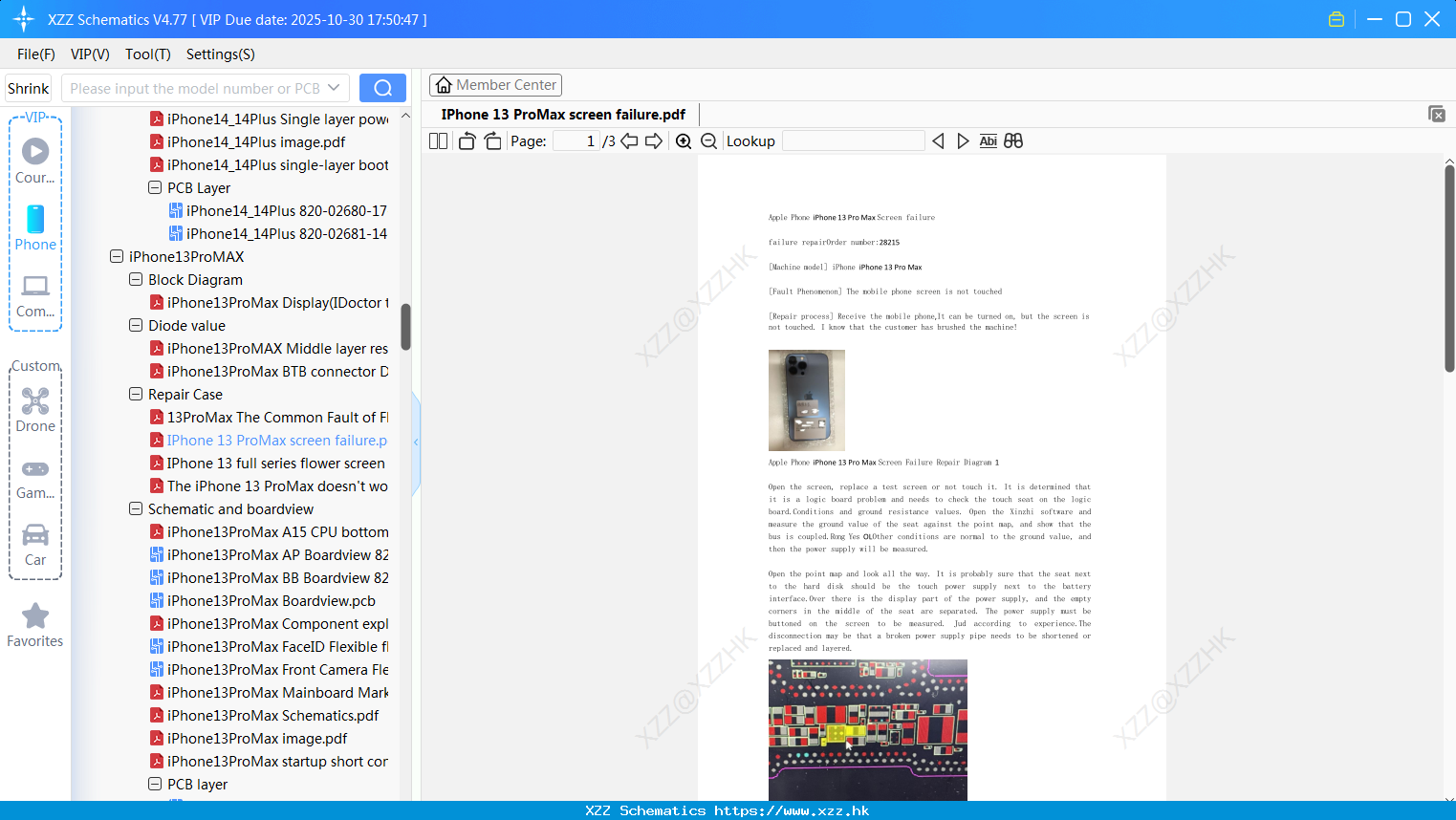Toggle the Abi text match option
The height and width of the screenshot is (820, 1456).
tap(989, 141)
